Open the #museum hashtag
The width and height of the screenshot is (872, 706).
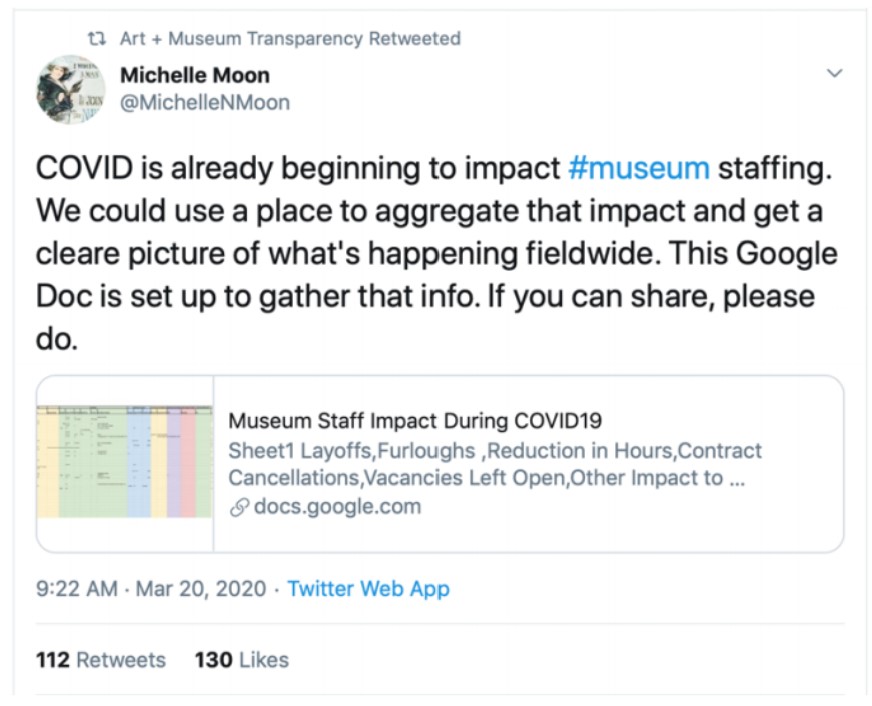click(638, 168)
